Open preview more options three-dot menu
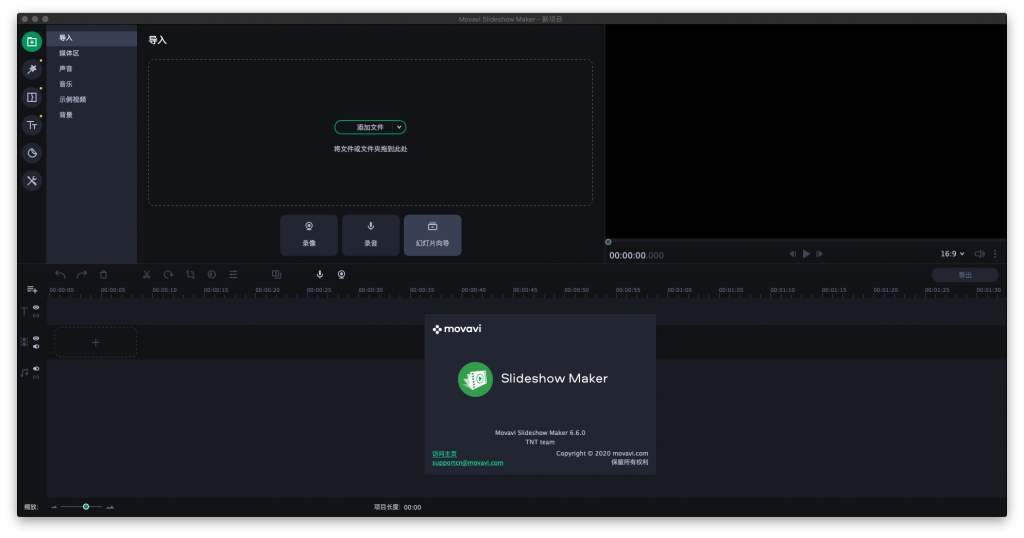The height and width of the screenshot is (538, 1024). pyautogui.click(x=995, y=254)
